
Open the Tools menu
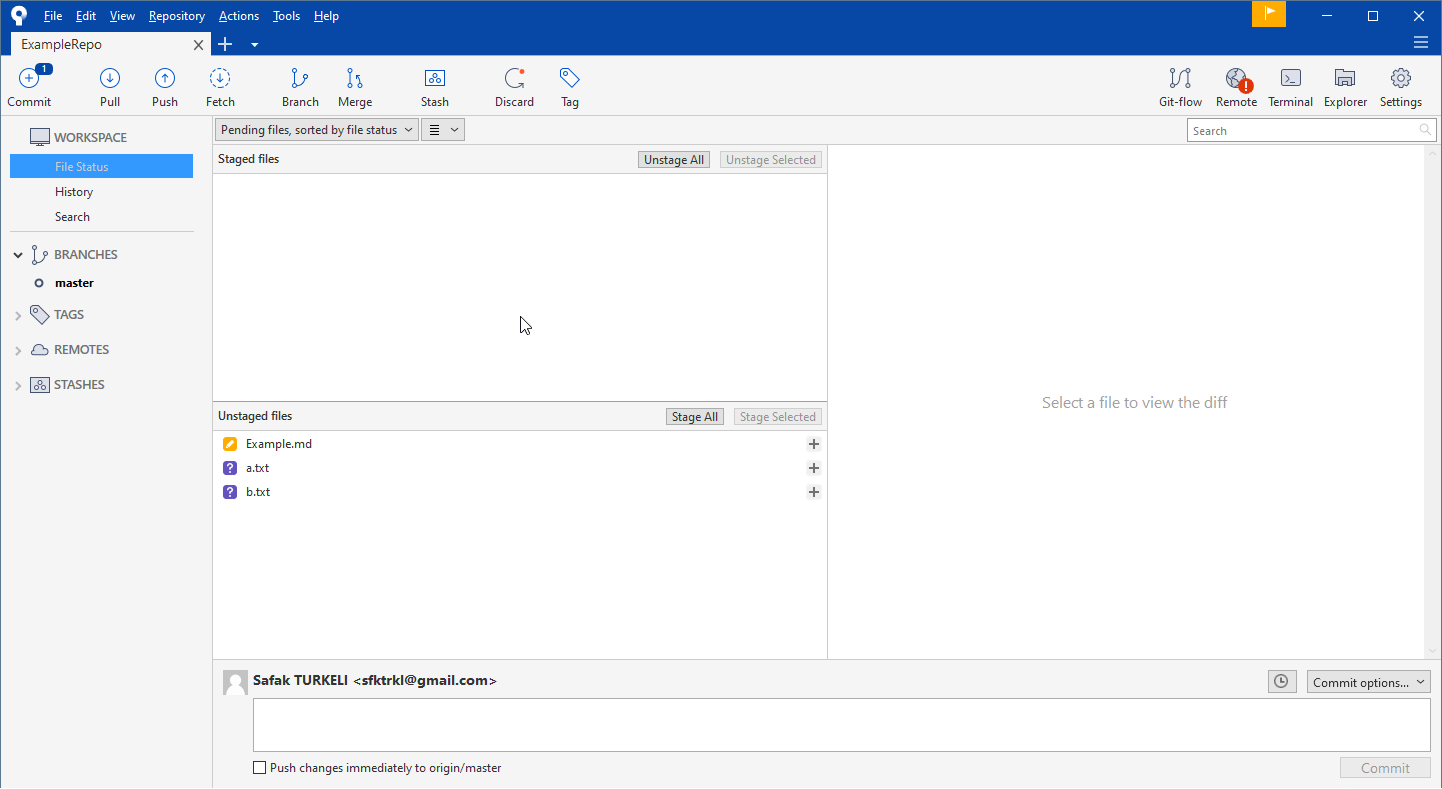pyautogui.click(x=286, y=16)
